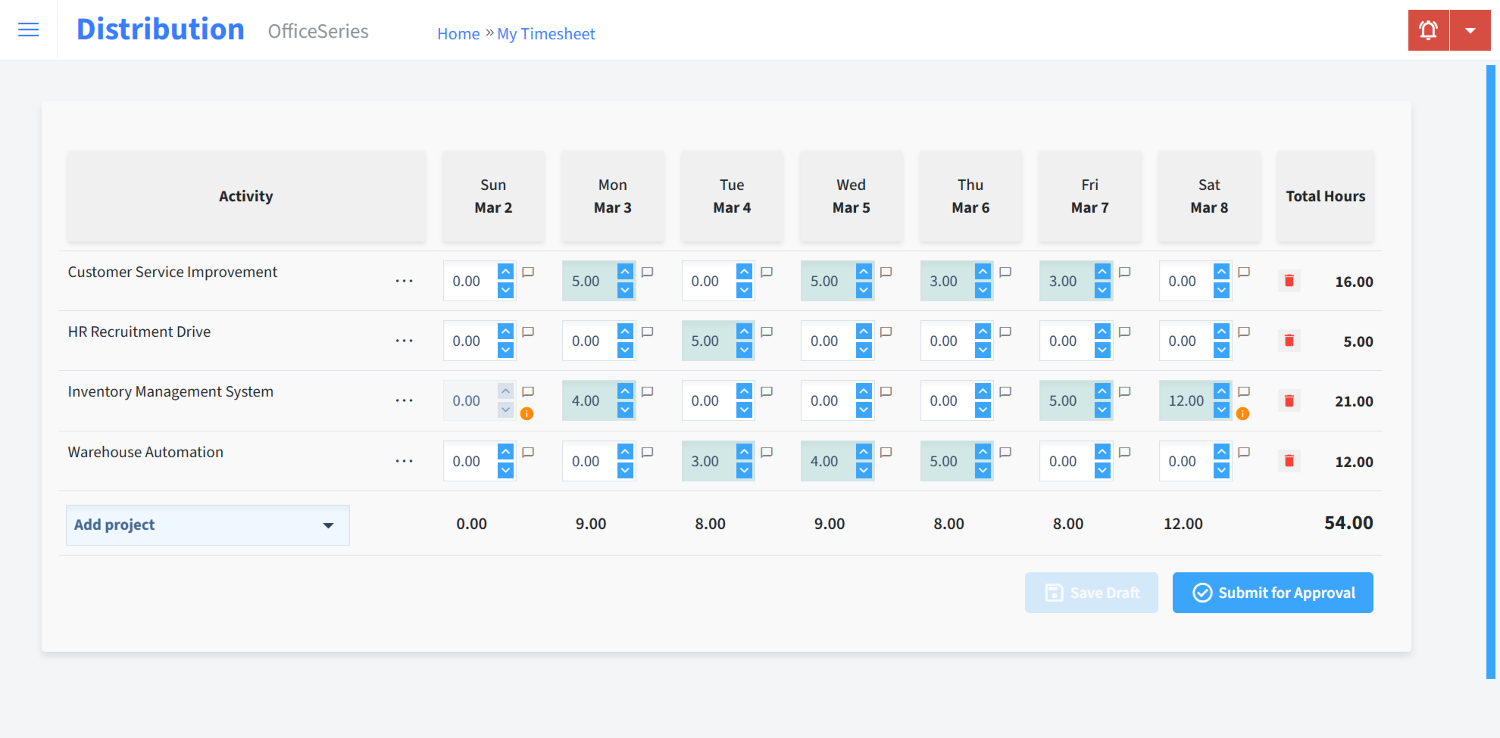Click Submit for Approval
The height and width of the screenshot is (738, 1500).
pos(1272,592)
